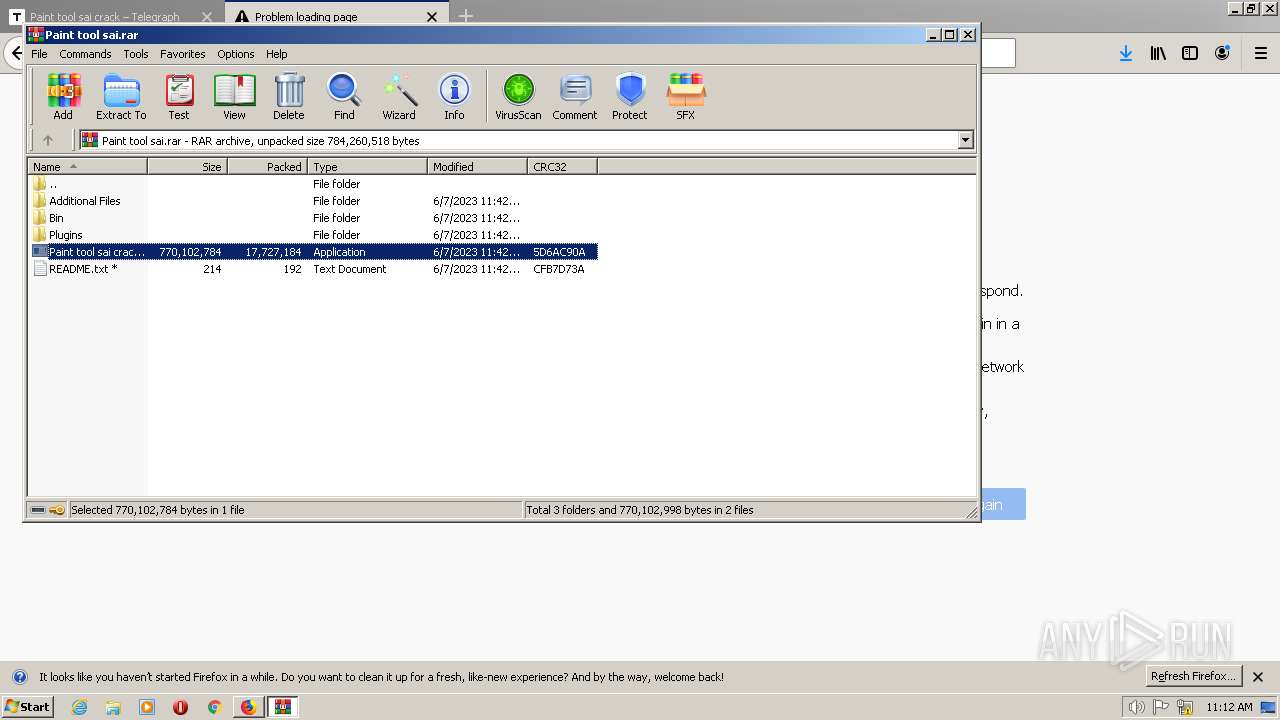Run VirusScan on the archive
Screen dimensions: 1280x720
(x=518, y=97)
